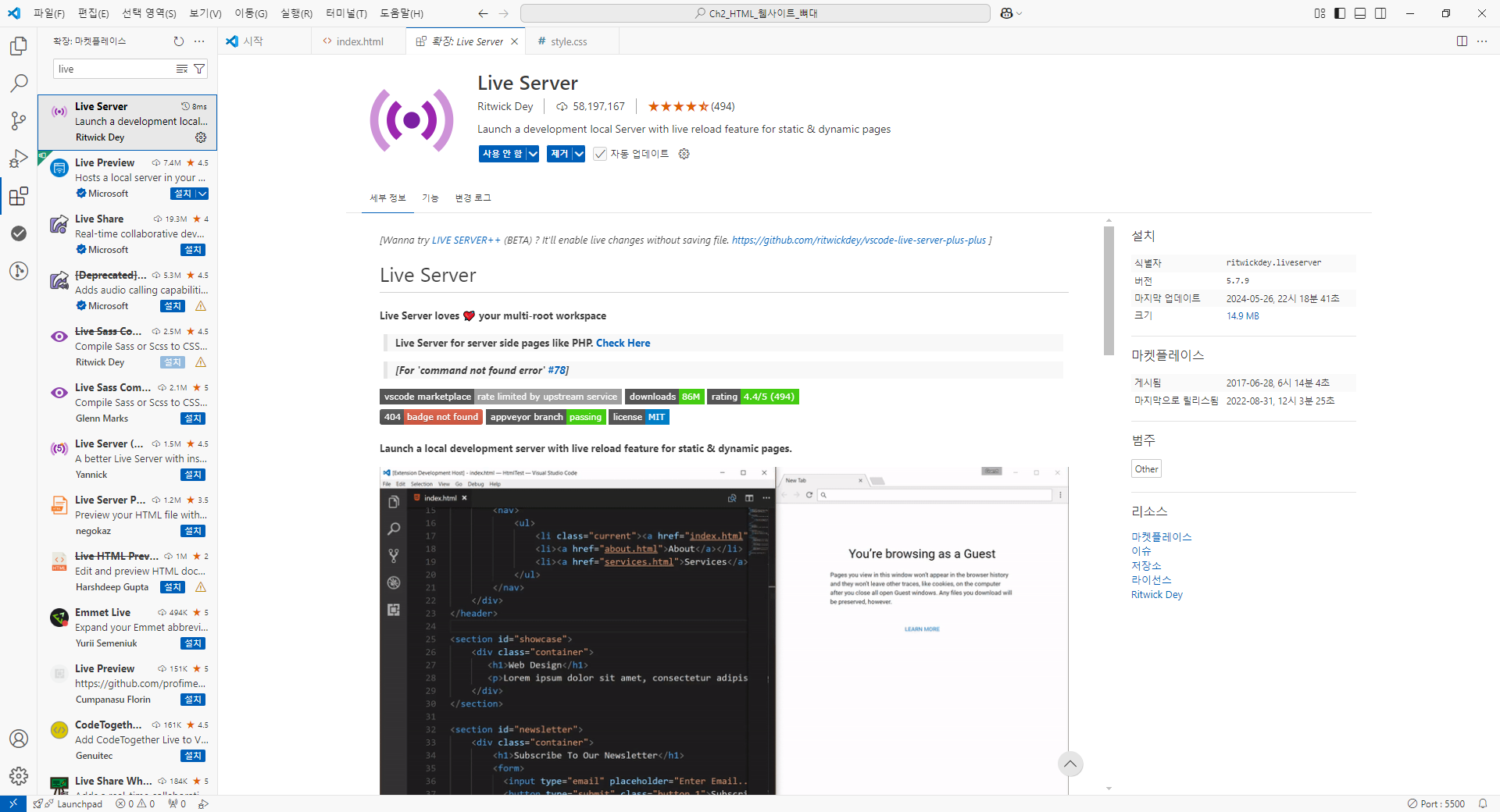Viewport: 1500px width, 812px height.
Task: Toggle bottom panel visibility
Action: (1360, 13)
